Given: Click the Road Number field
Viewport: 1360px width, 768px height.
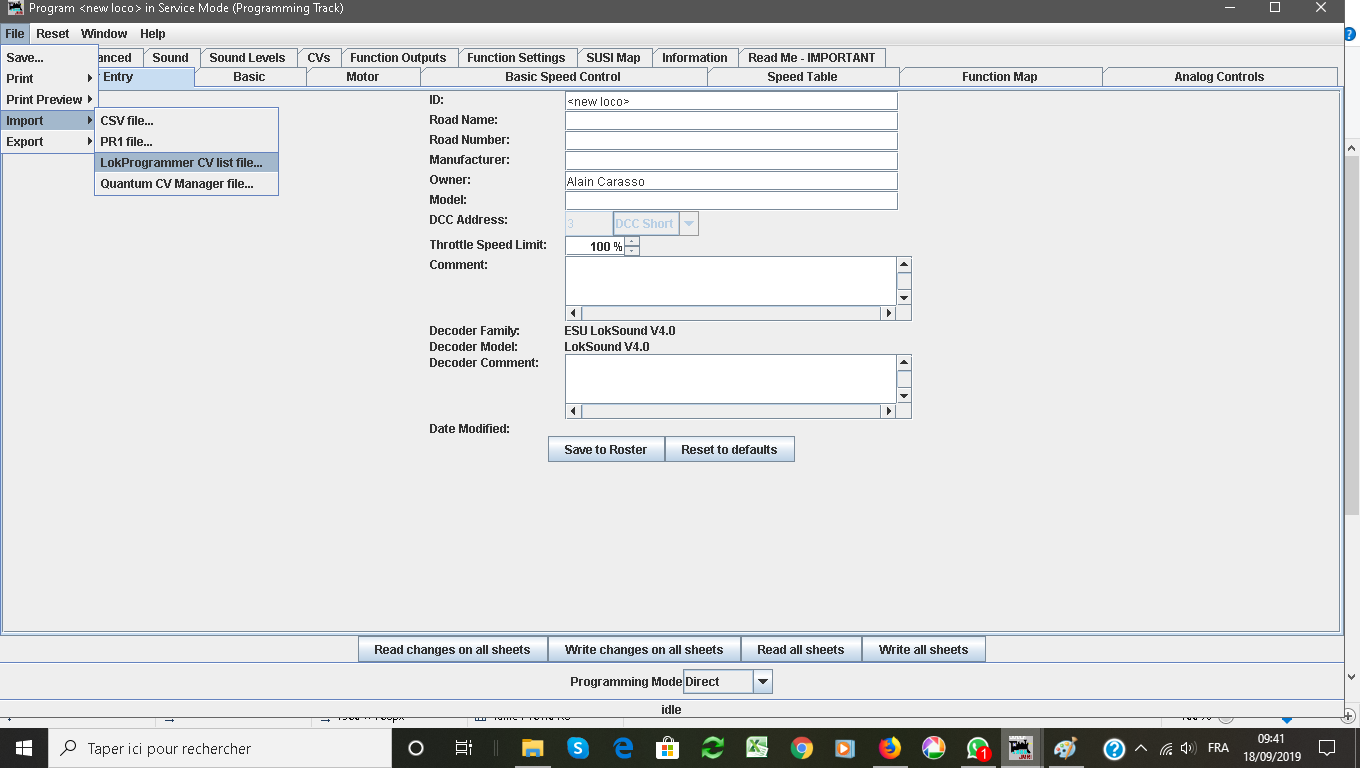Looking at the screenshot, I should click(731, 141).
